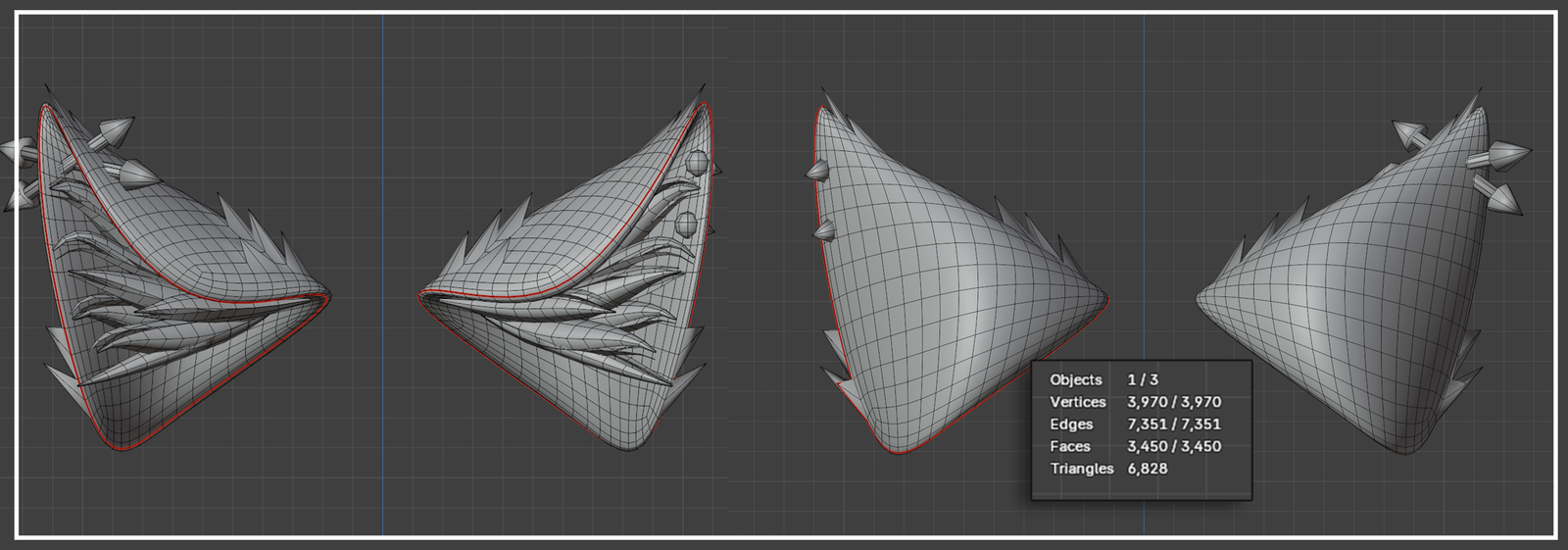Click the Objects value 1 / 3

[1143, 379]
